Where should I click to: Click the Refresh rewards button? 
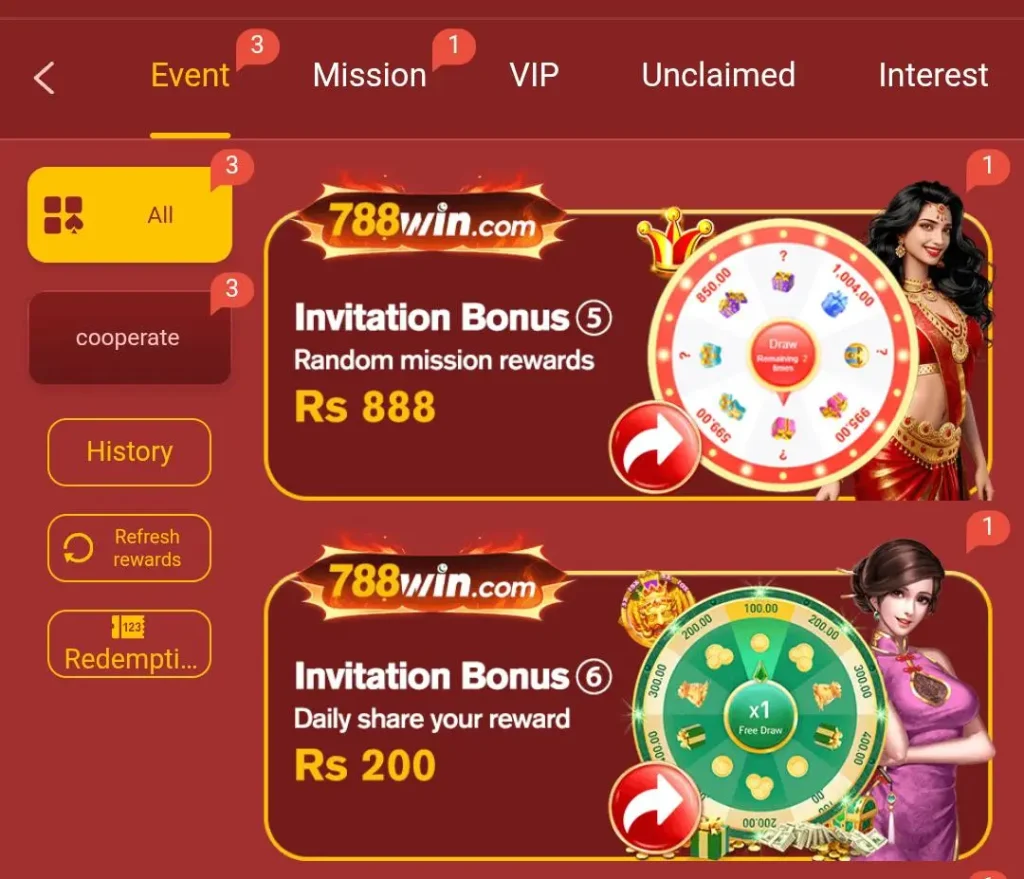(129, 548)
